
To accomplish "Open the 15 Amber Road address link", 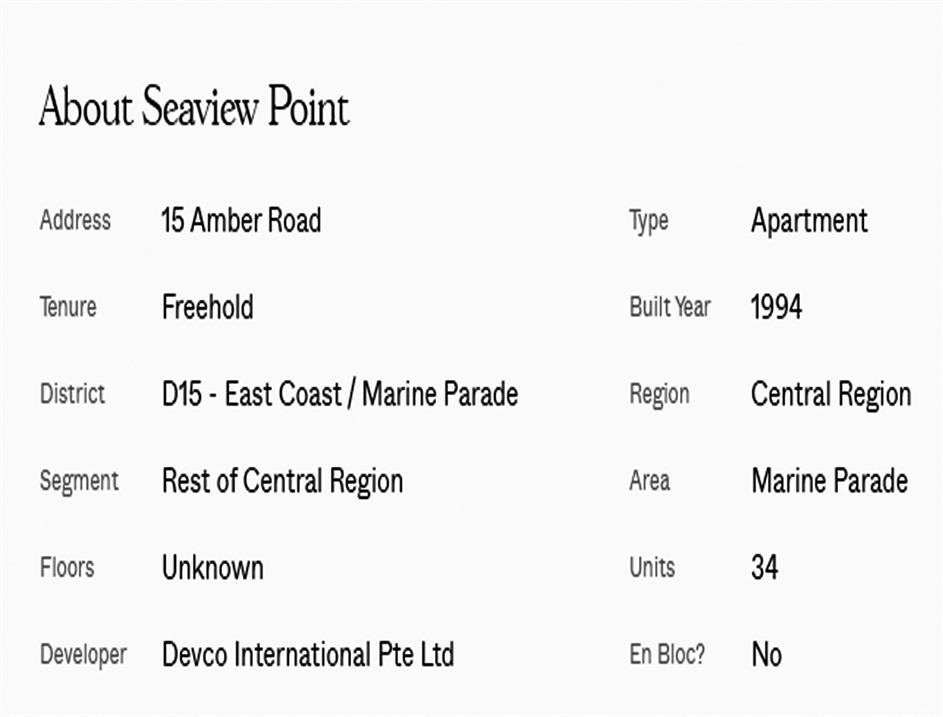I will pyautogui.click(x=241, y=220).
